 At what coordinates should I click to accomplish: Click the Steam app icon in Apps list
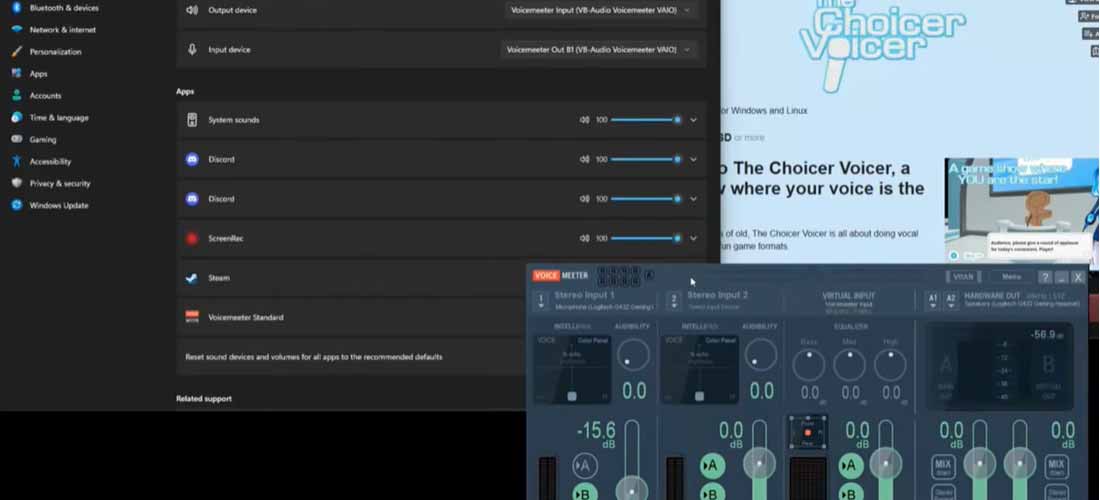click(192, 278)
